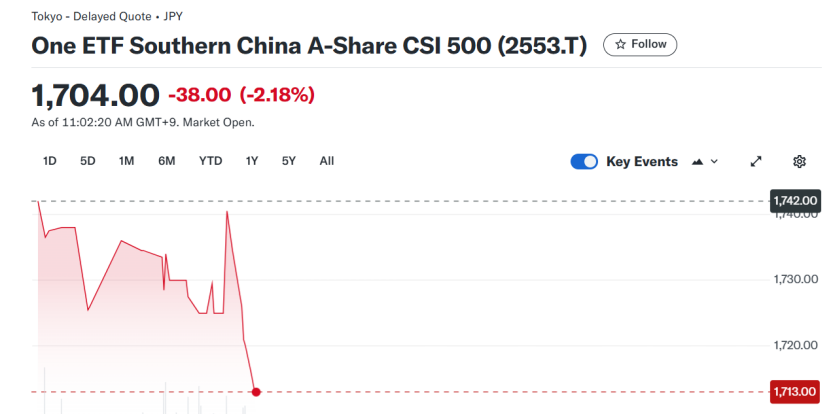The height and width of the screenshot is (414, 831).
Task: Select the 1Y time range
Action: pyautogui.click(x=252, y=161)
